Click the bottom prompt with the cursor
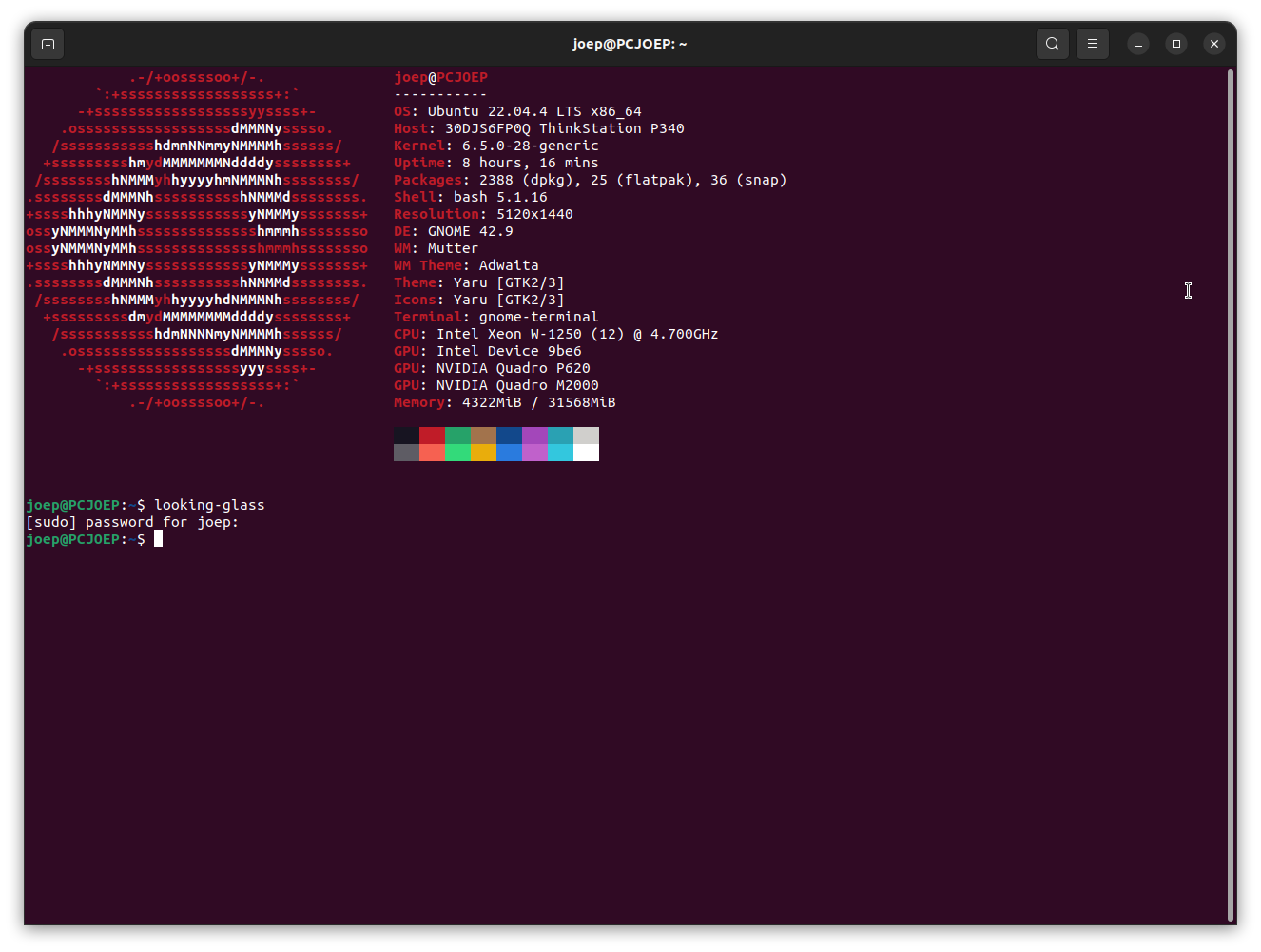The width and height of the screenshot is (1261, 952). (94, 539)
